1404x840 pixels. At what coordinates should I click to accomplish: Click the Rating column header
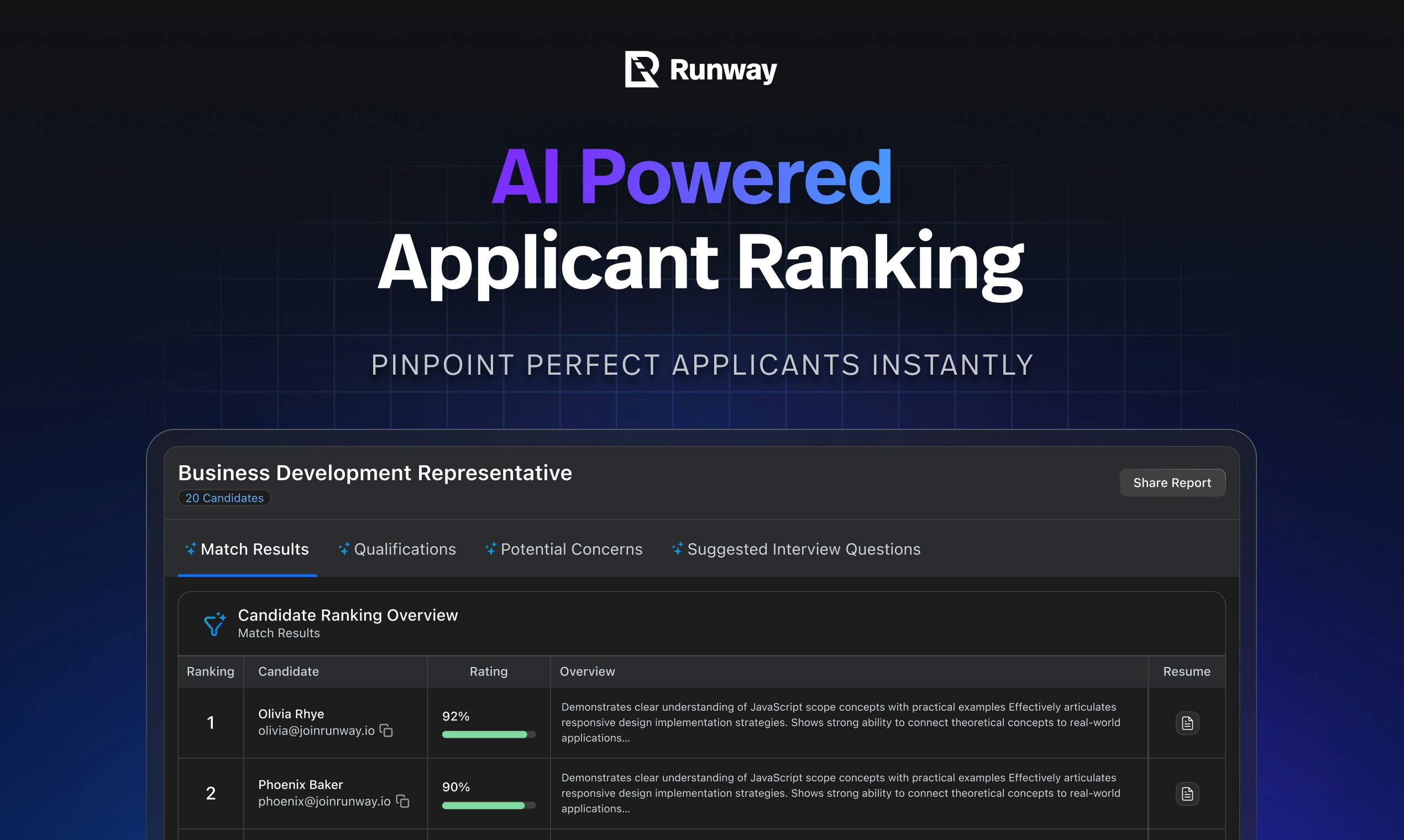tap(489, 671)
